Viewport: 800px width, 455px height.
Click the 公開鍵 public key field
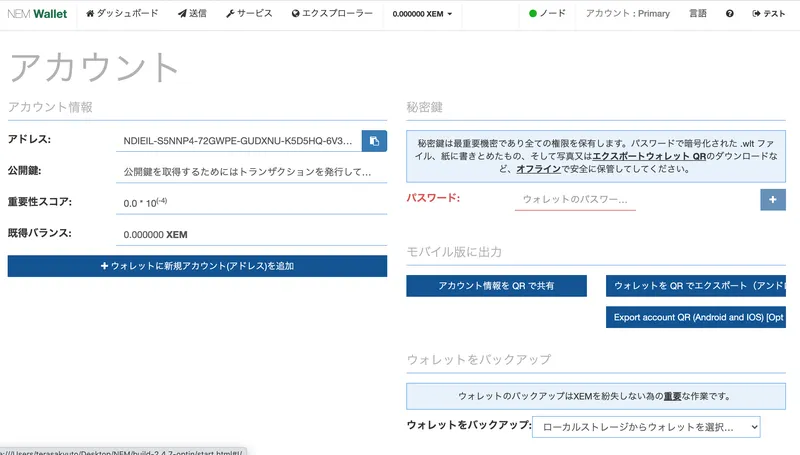(x=251, y=172)
